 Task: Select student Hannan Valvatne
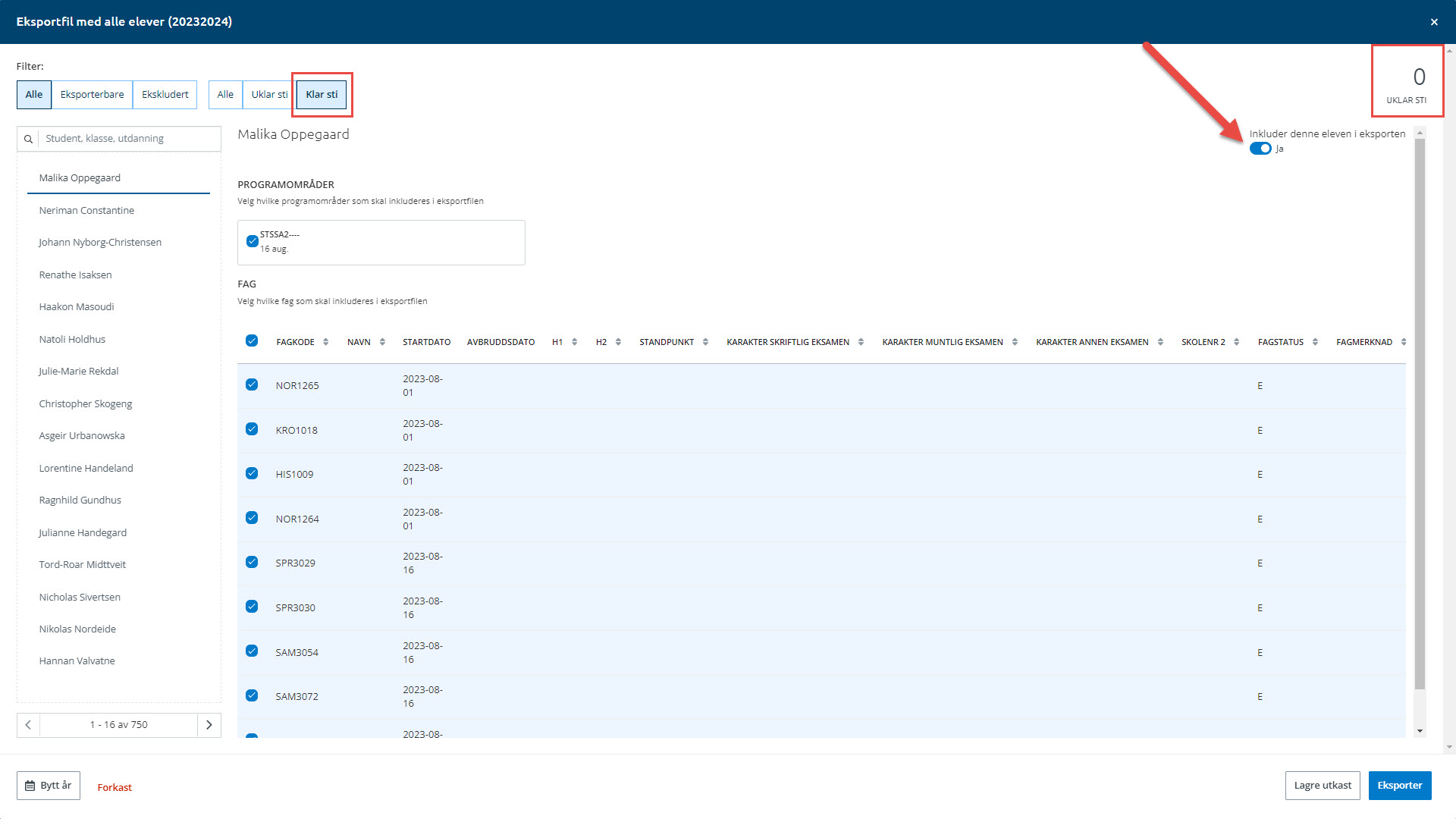(x=118, y=661)
